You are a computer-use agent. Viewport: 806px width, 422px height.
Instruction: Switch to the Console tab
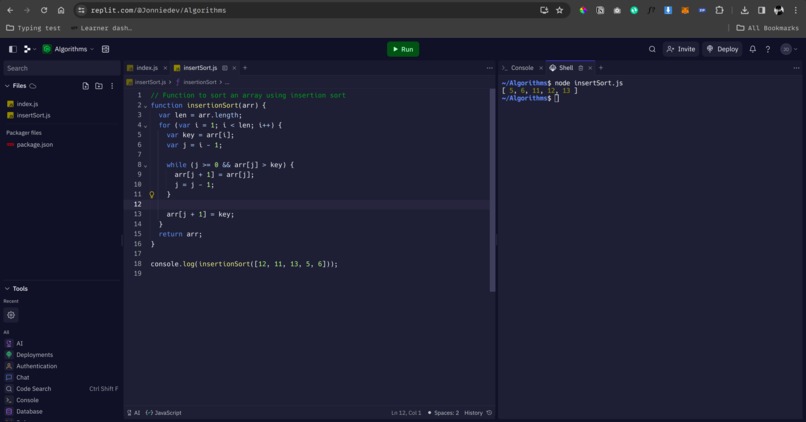click(x=522, y=68)
